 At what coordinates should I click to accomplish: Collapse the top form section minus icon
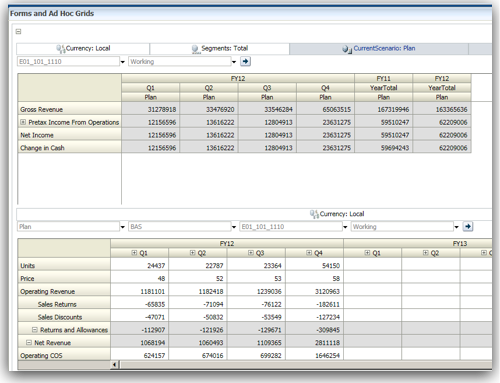click(19, 32)
